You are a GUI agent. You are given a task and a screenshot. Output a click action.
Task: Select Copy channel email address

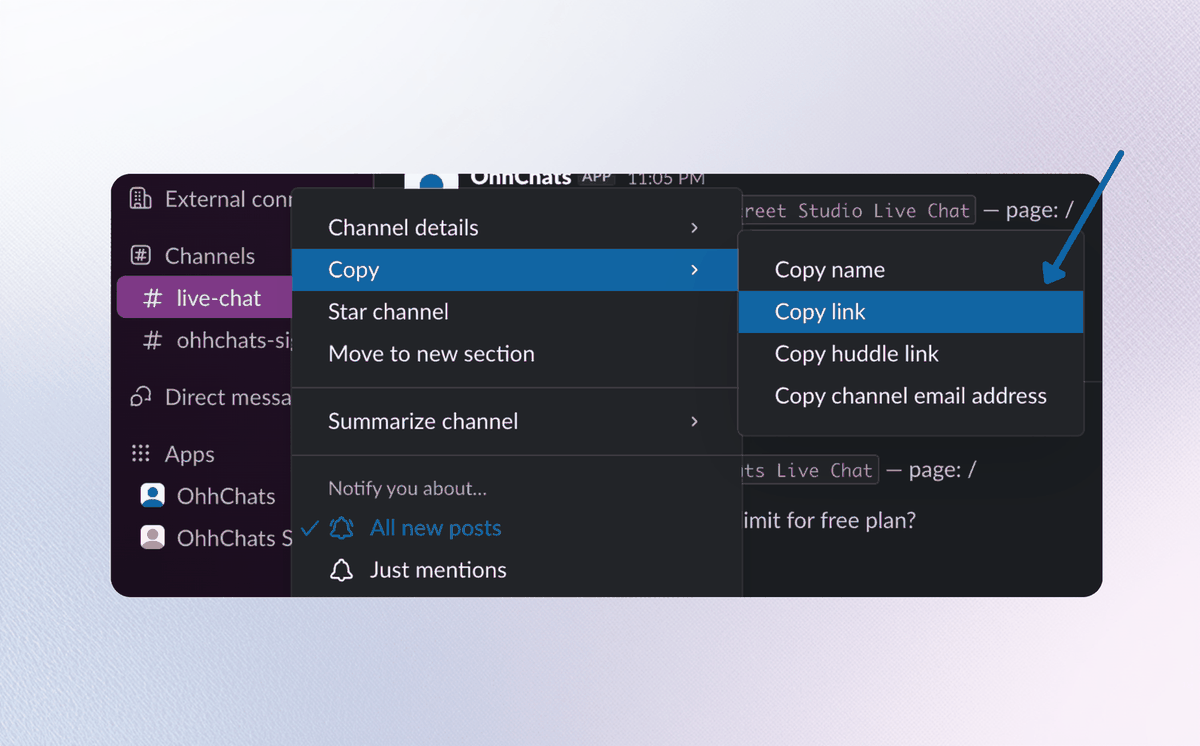click(911, 396)
